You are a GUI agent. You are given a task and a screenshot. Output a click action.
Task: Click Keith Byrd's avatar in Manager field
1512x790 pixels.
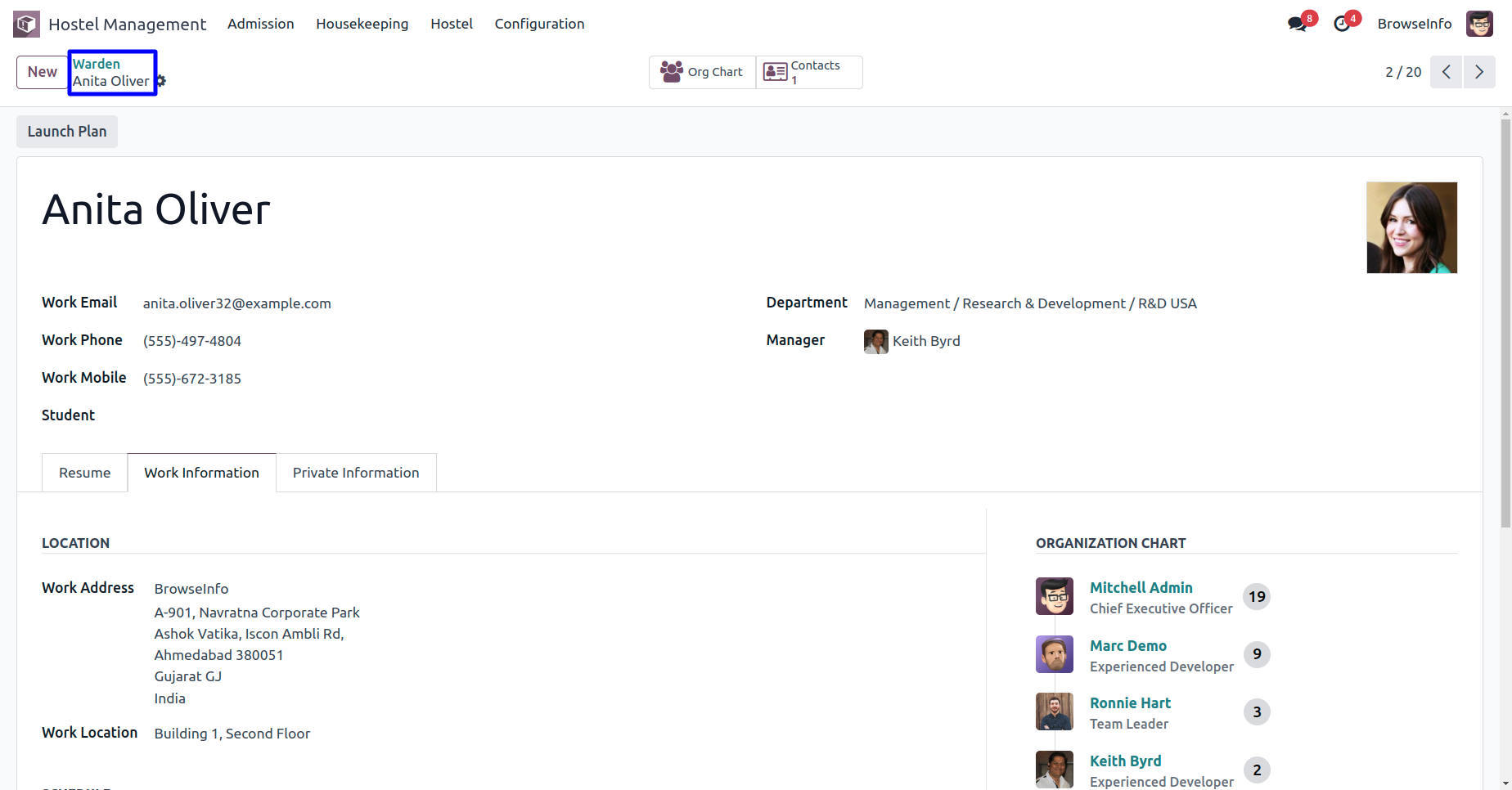pyautogui.click(x=876, y=341)
